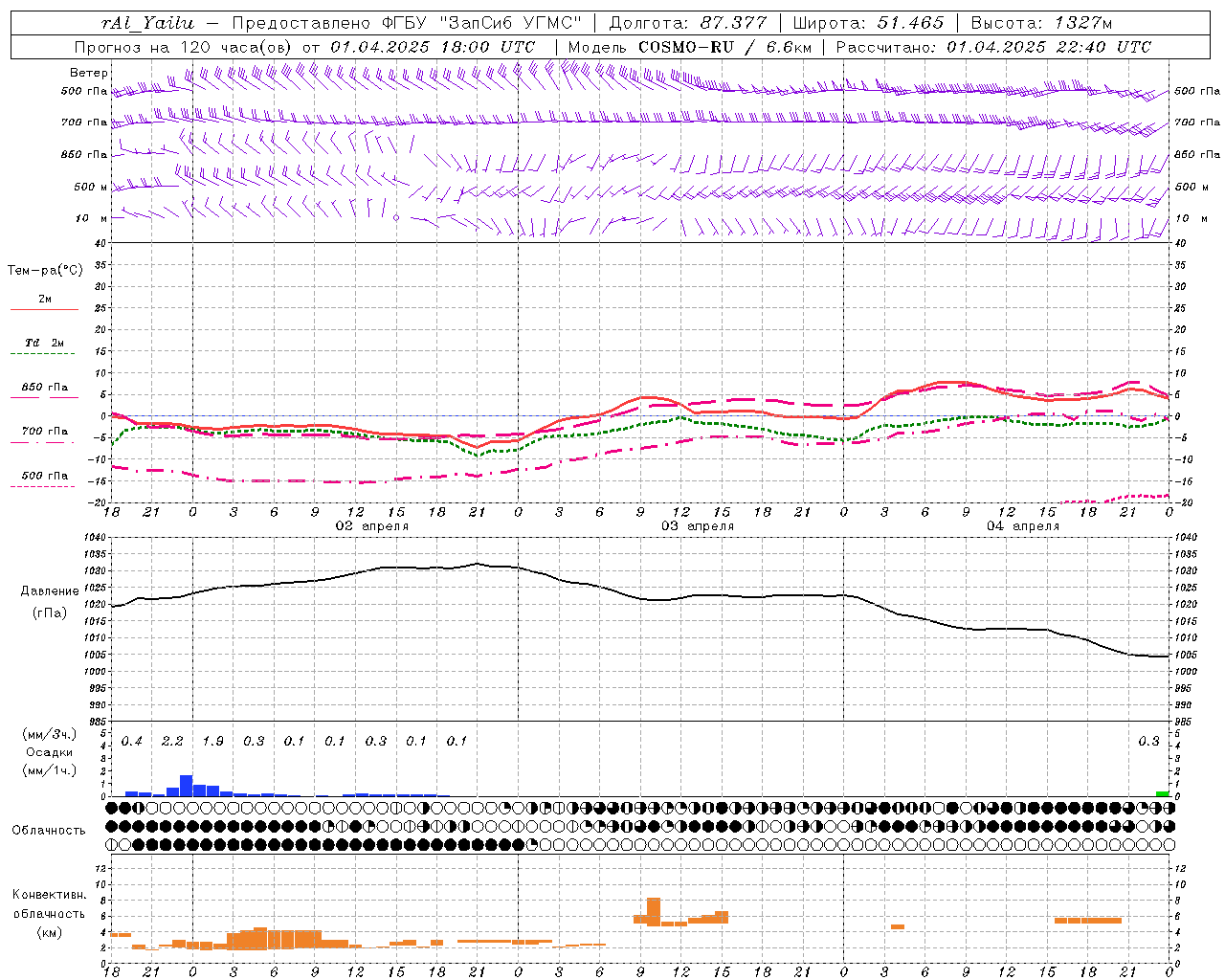Click the Давление panel label

coord(50,591)
